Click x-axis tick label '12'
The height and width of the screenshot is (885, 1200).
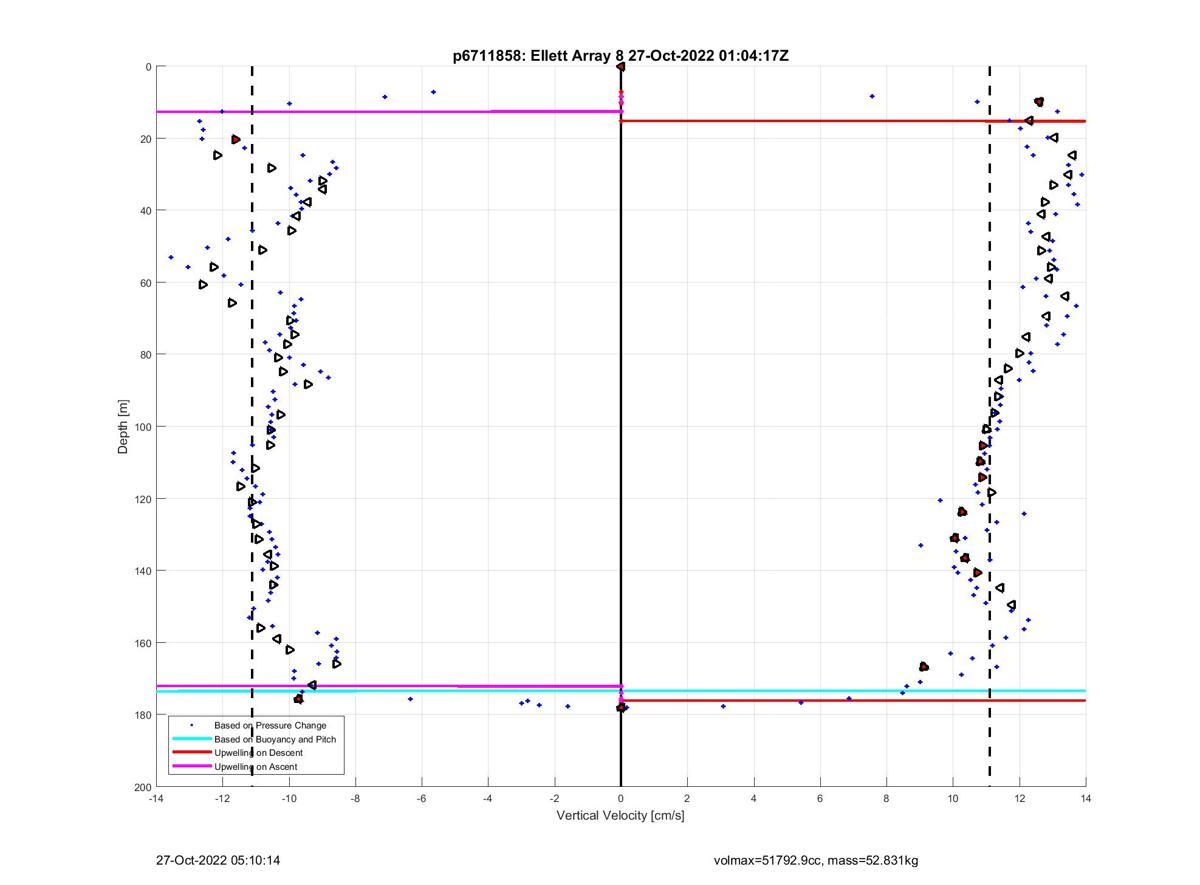click(x=1019, y=798)
